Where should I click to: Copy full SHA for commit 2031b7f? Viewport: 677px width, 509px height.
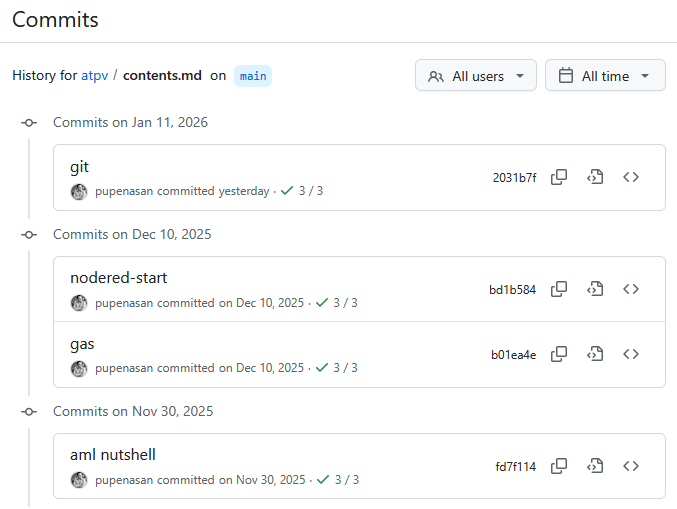560,177
